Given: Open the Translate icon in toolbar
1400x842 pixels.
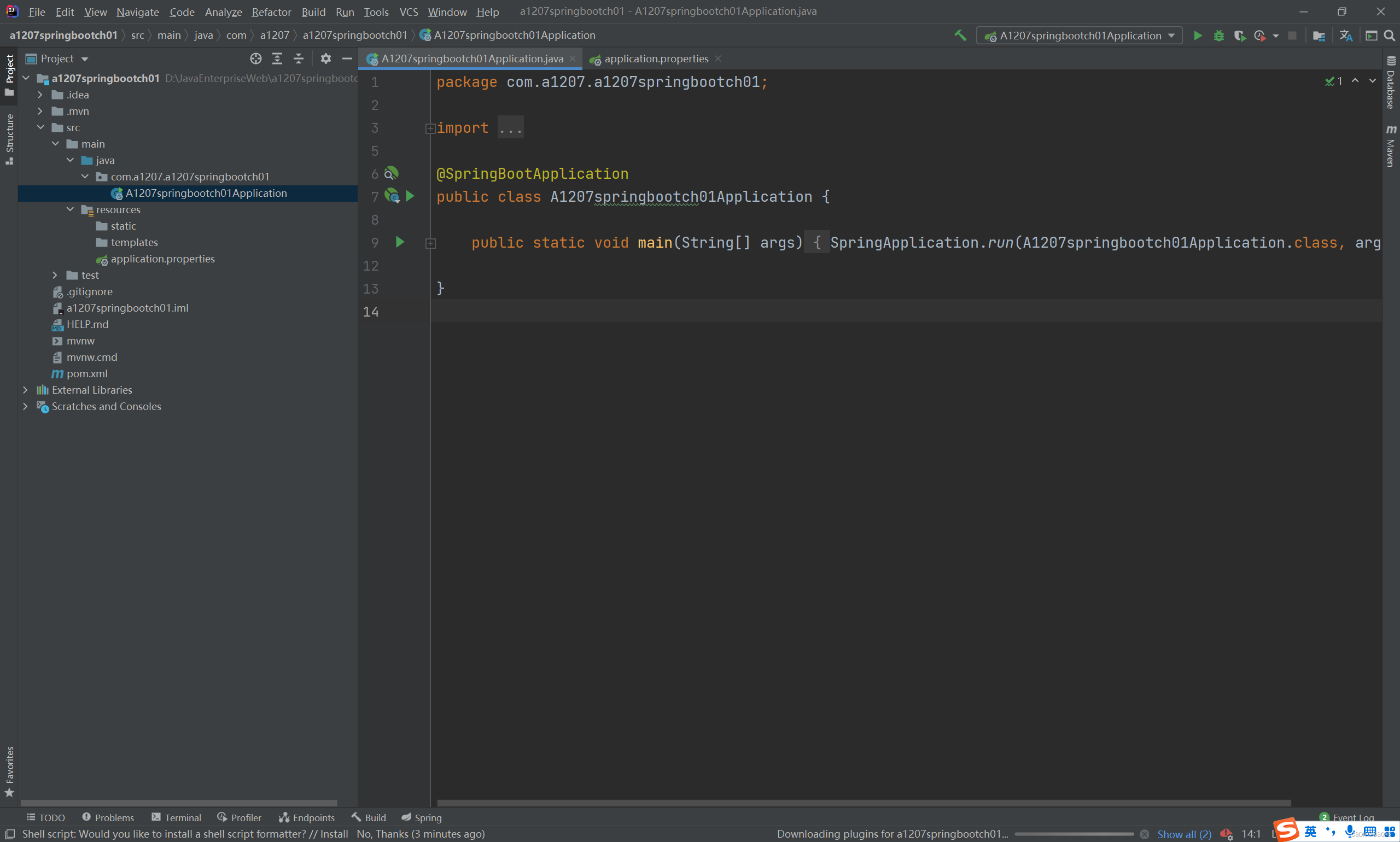Looking at the screenshot, I should 1345,36.
